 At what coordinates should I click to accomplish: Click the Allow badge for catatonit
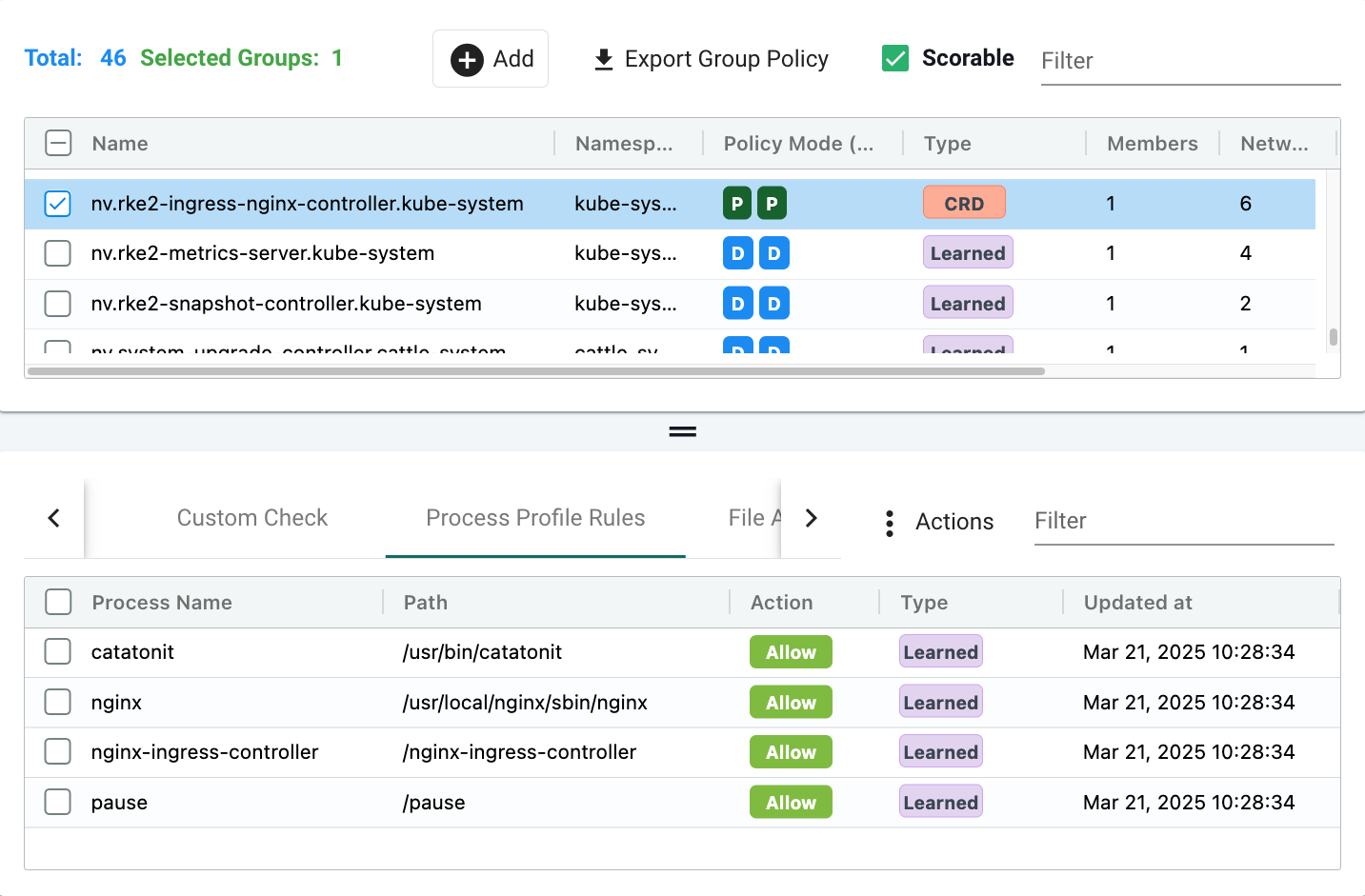tap(790, 651)
